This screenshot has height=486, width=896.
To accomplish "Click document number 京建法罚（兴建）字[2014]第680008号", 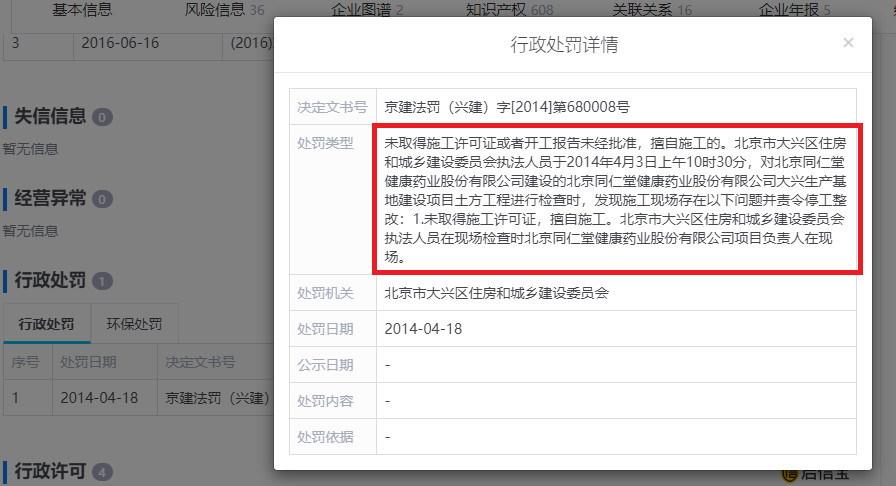I will tap(507, 107).
